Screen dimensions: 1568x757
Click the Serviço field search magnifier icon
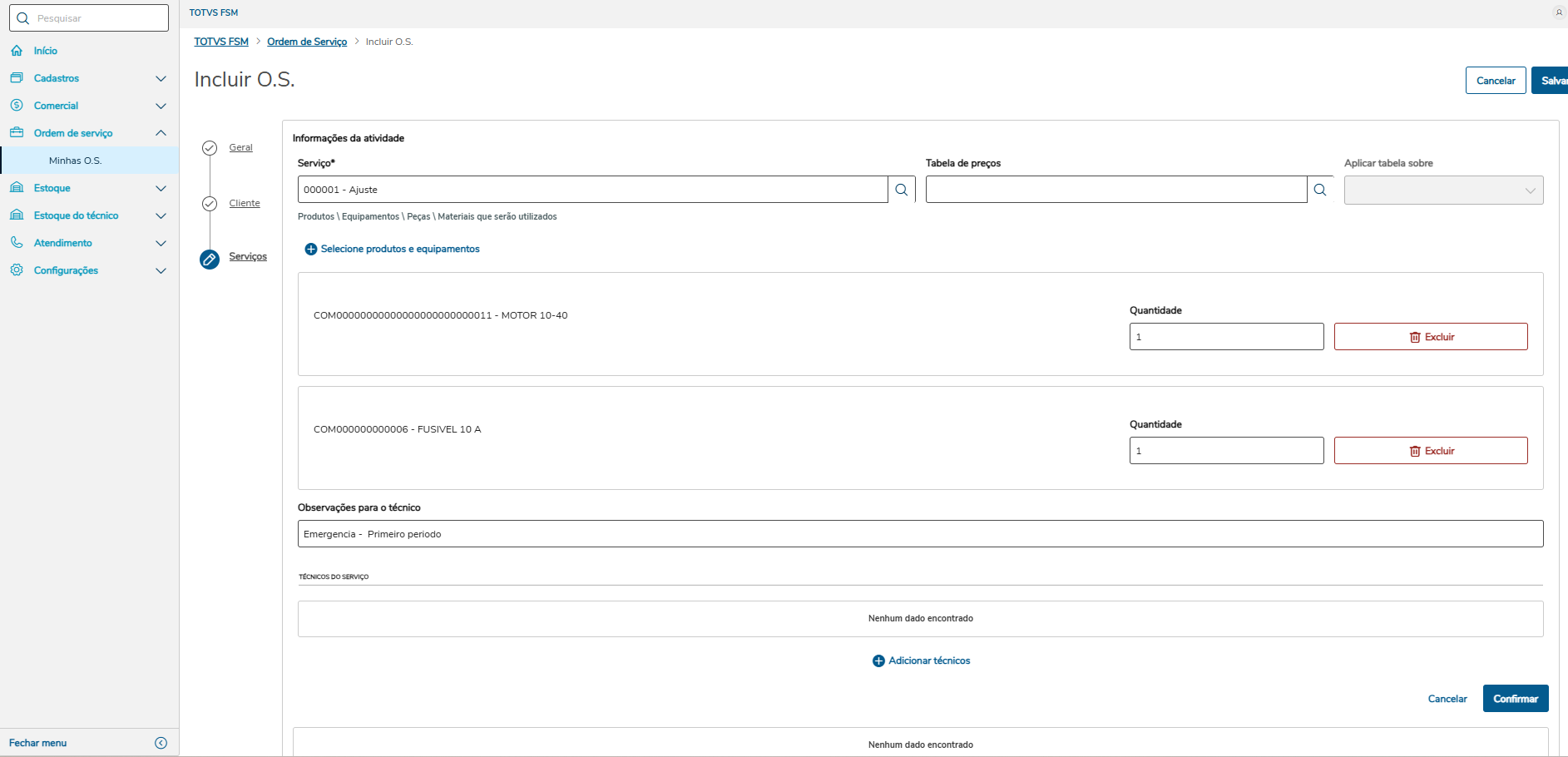902,190
